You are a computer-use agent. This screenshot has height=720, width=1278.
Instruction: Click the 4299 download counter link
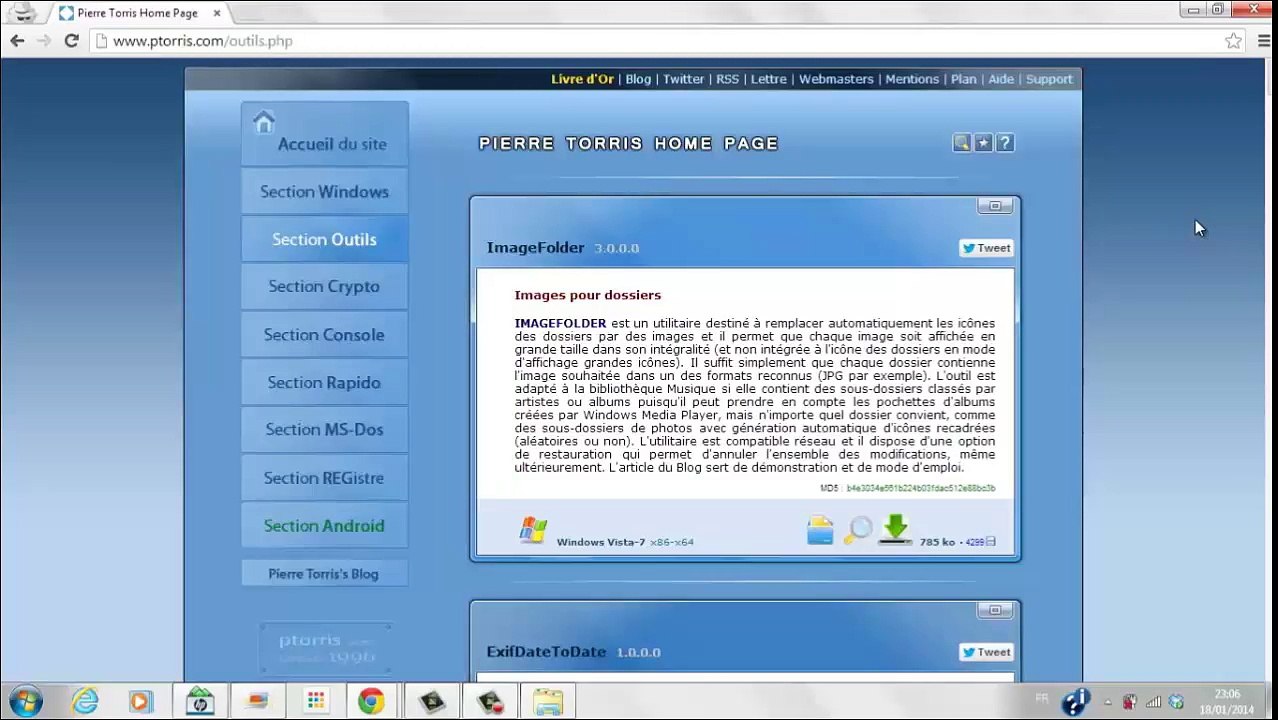975,542
